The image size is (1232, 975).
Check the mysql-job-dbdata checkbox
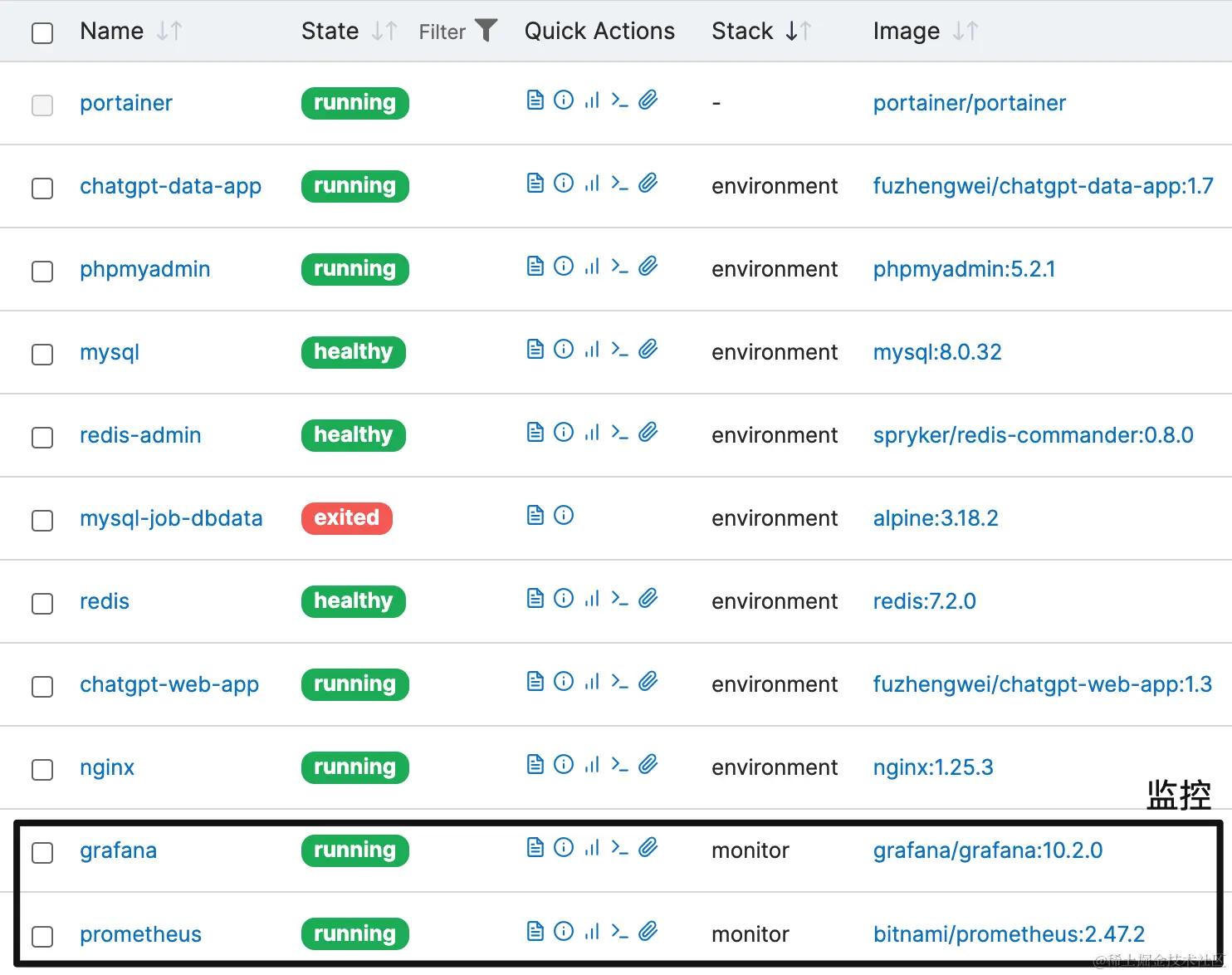tap(42, 521)
